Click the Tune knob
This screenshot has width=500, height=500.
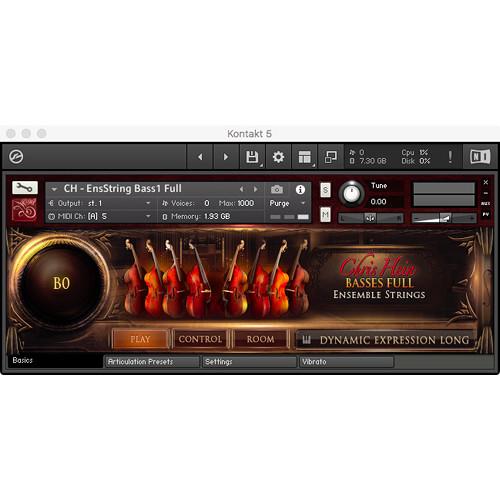[351, 193]
